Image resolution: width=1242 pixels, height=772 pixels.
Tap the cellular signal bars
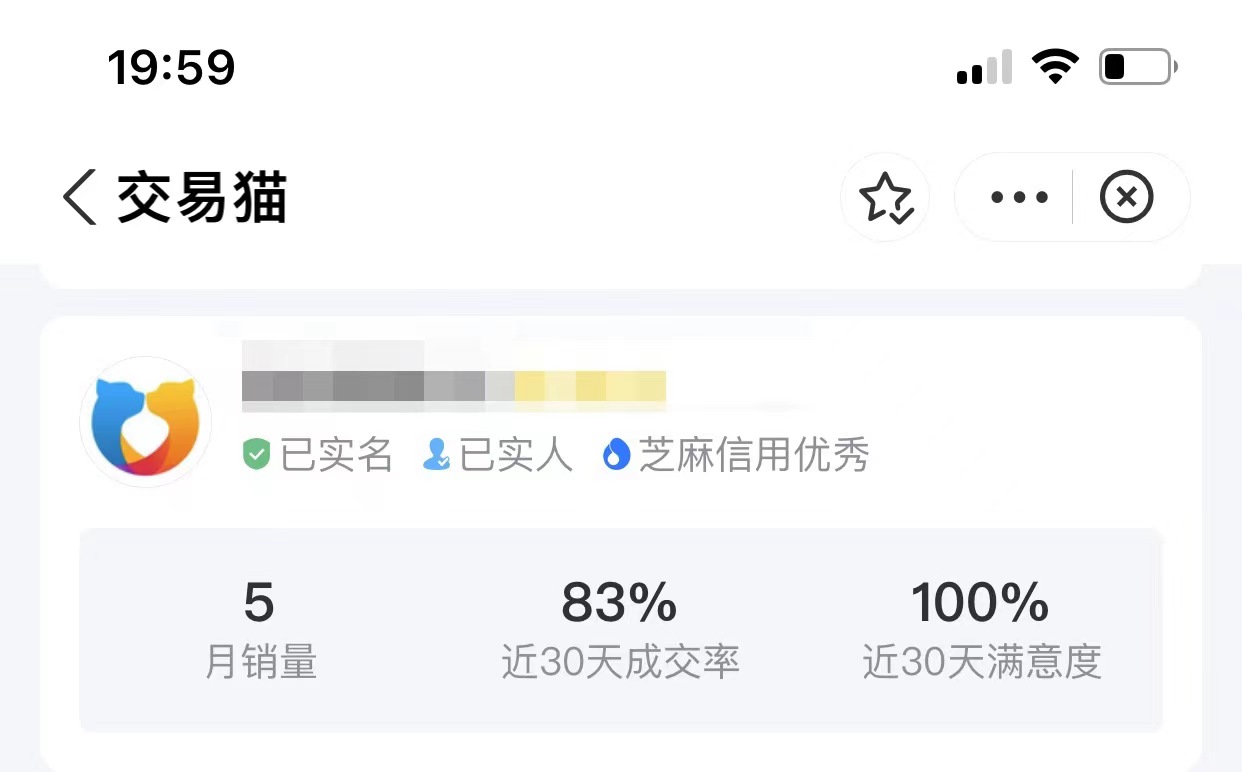click(x=984, y=68)
